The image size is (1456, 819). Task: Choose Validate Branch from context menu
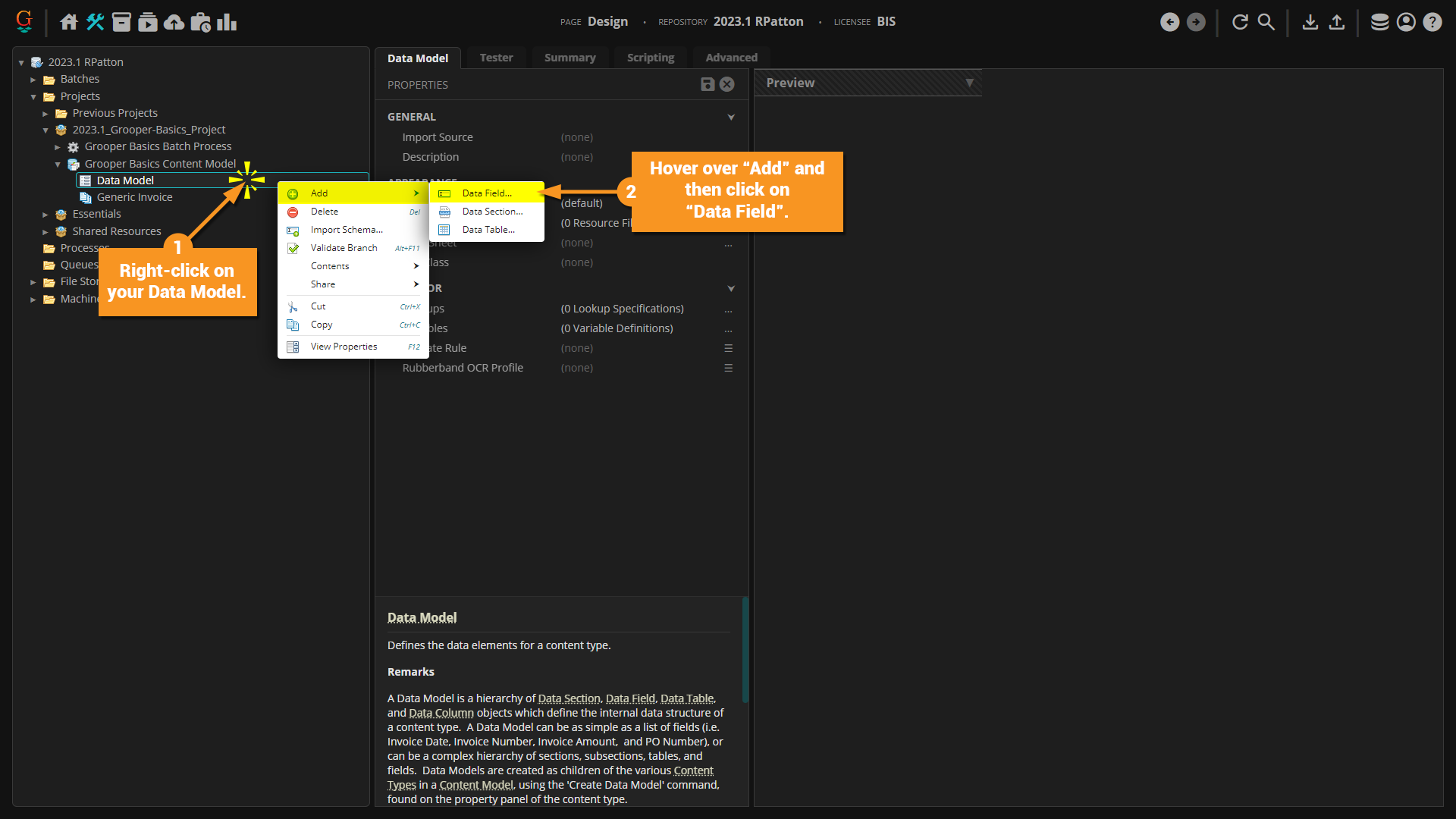tap(344, 248)
